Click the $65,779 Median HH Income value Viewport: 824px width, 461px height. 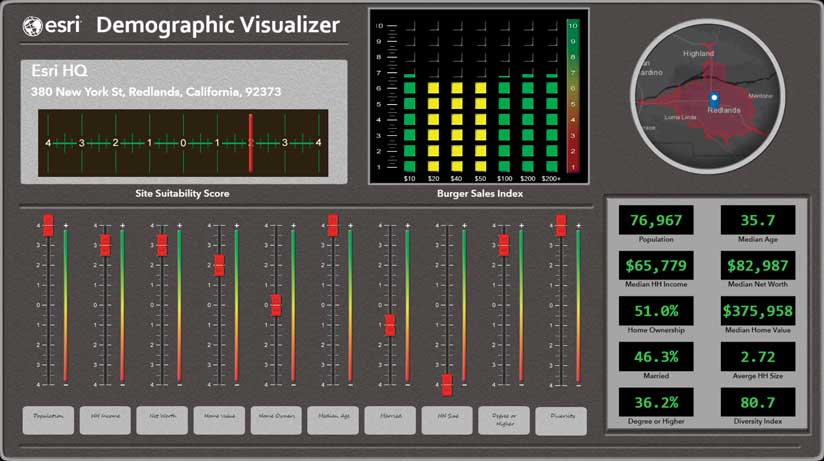[656, 265]
